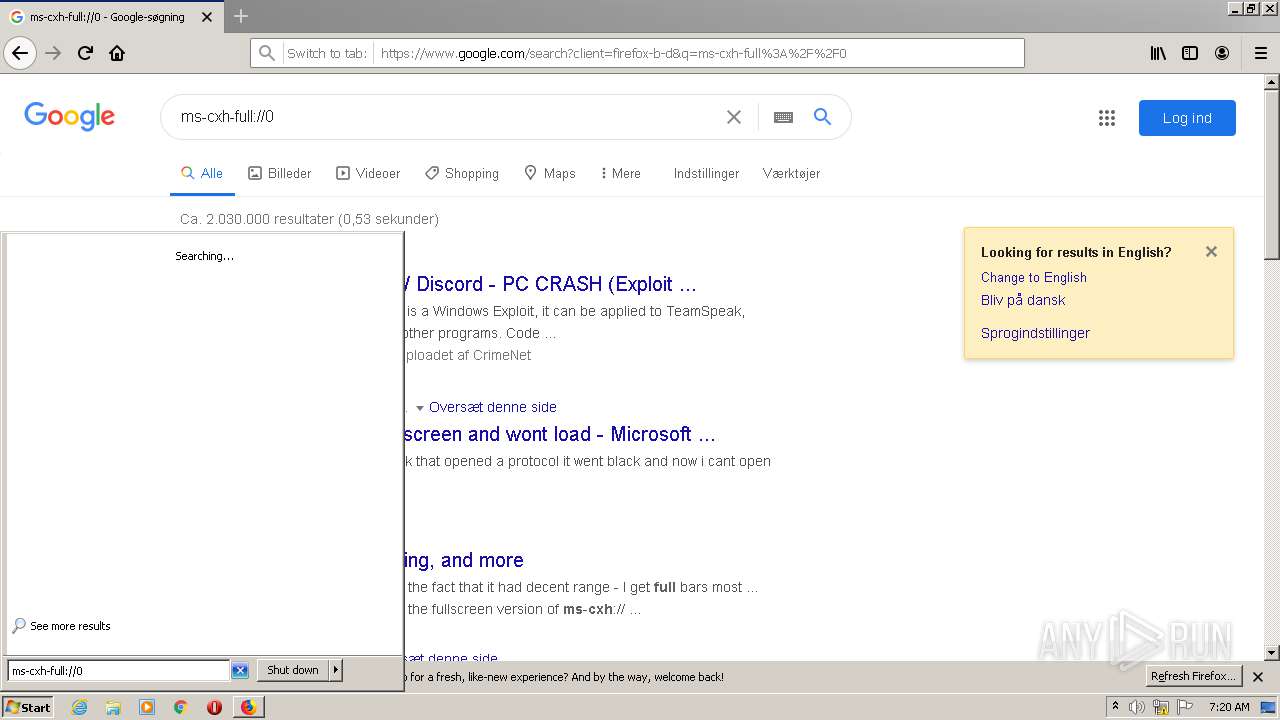Show hidden system tray icons
The height and width of the screenshot is (720, 1280).
pyautogui.click(x=1115, y=707)
